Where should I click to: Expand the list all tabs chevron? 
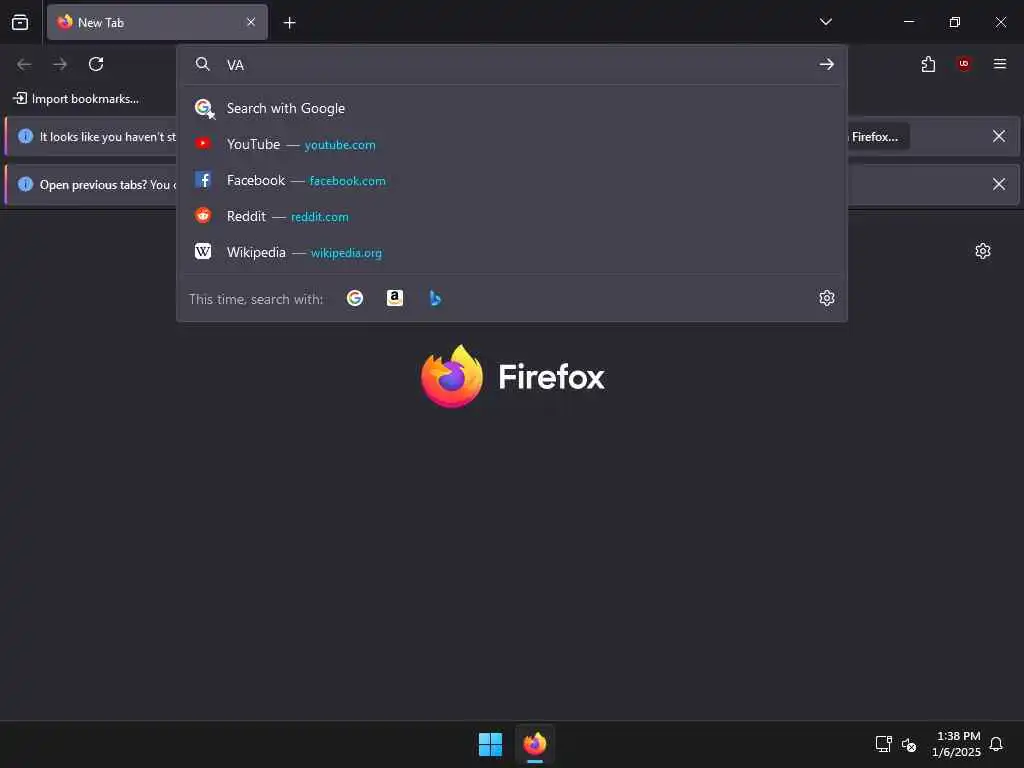(x=825, y=22)
